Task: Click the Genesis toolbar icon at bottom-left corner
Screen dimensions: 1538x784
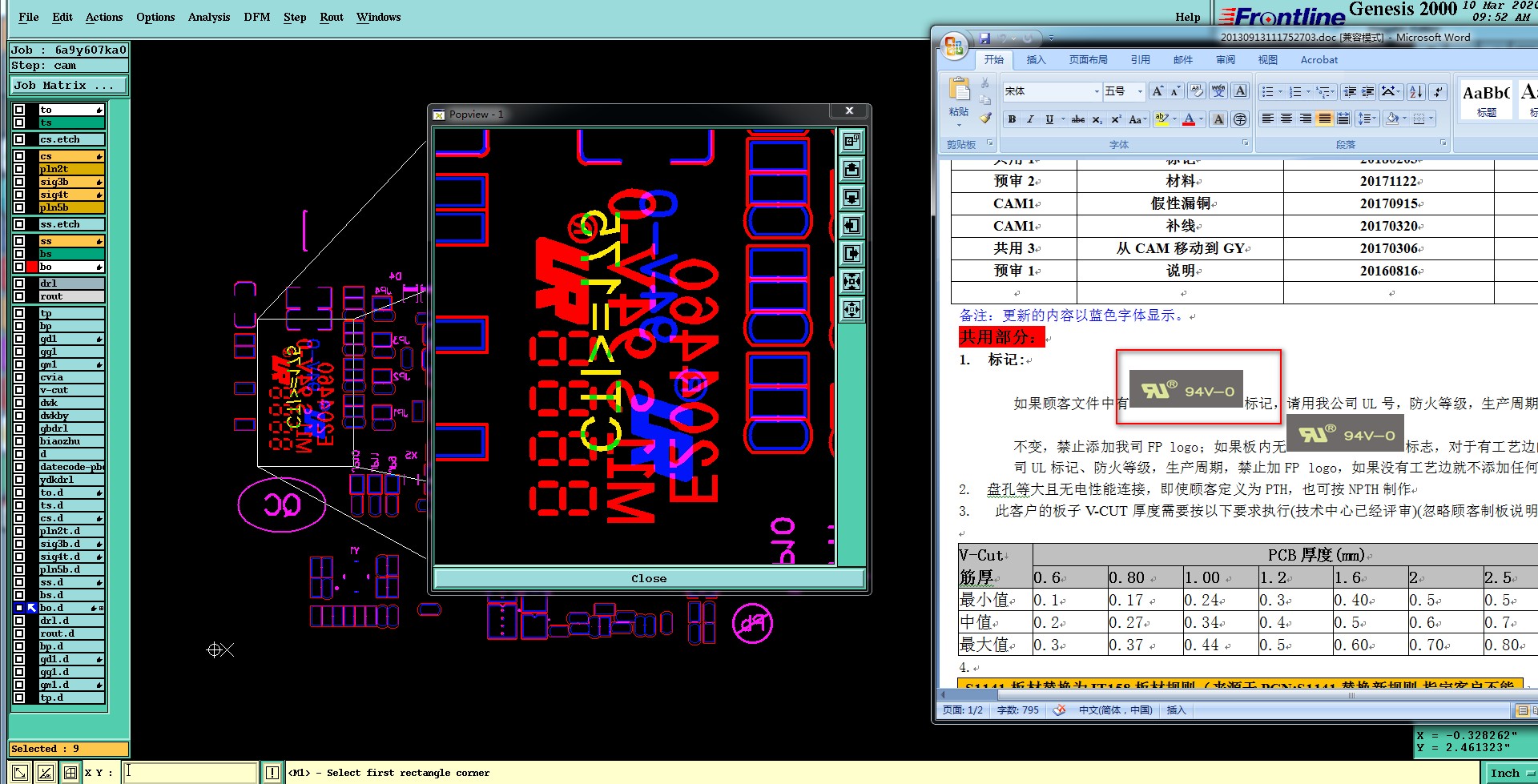Action: tap(19, 773)
